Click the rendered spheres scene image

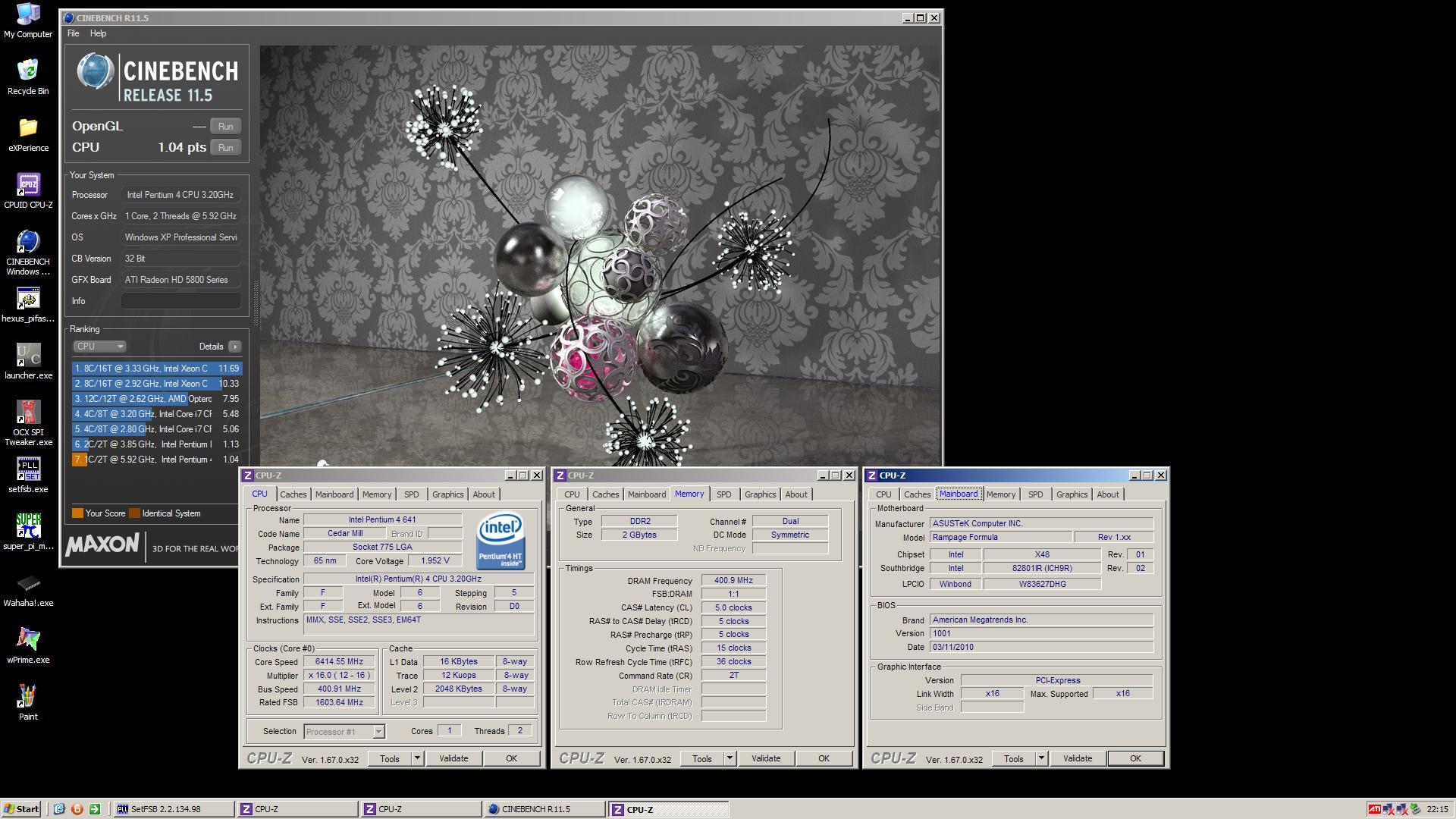click(599, 256)
